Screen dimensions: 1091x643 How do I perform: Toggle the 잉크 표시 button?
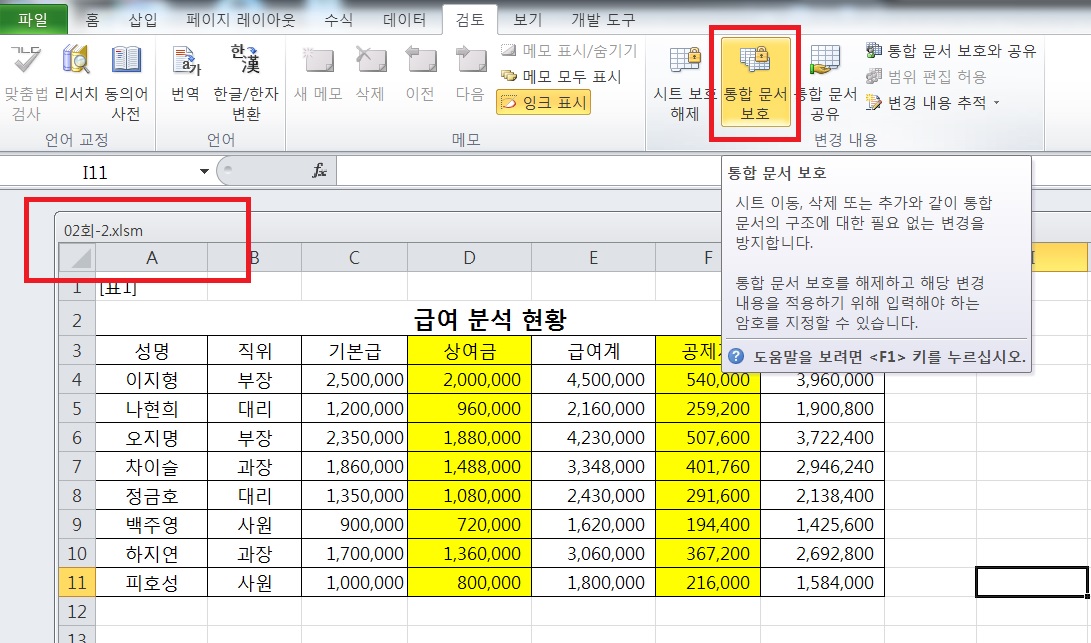(x=543, y=102)
